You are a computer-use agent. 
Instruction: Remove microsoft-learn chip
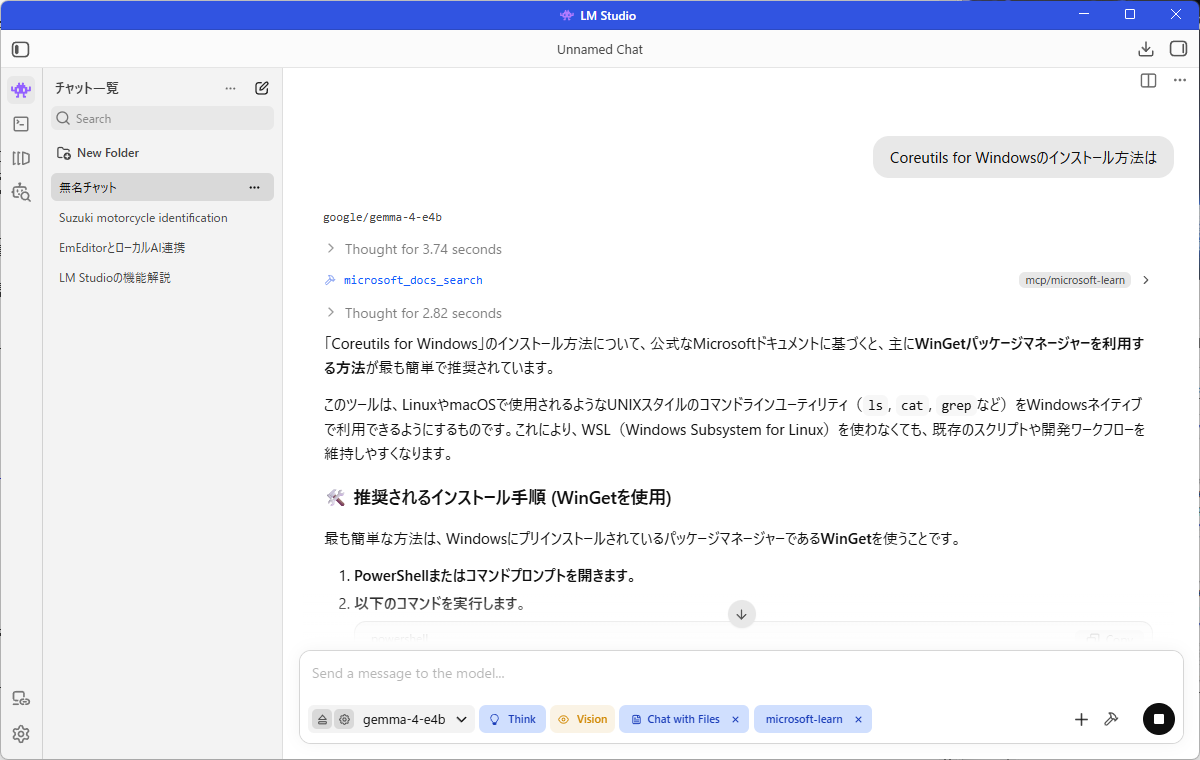(858, 719)
